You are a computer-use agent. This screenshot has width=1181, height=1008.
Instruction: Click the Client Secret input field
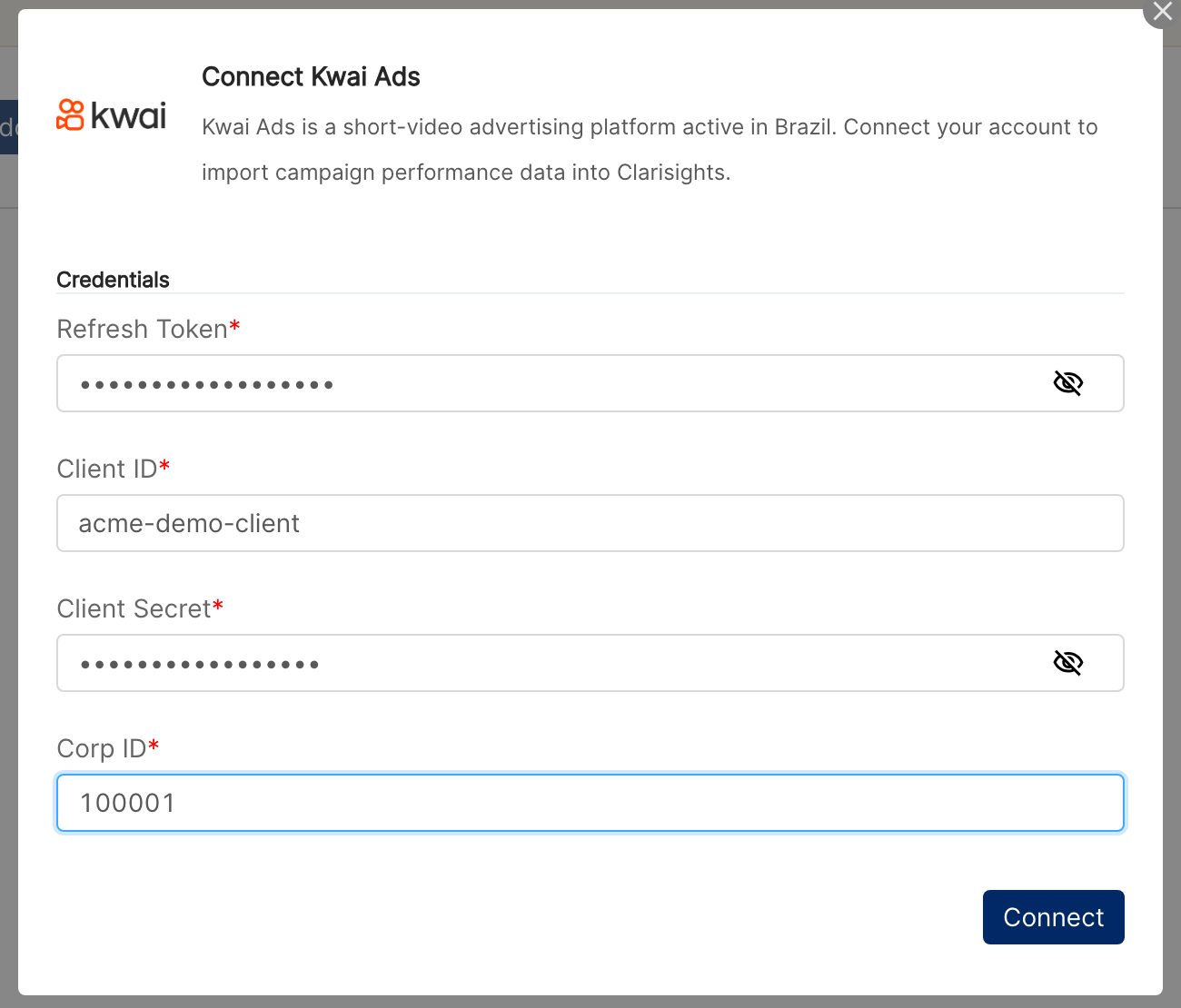point(590,663)
